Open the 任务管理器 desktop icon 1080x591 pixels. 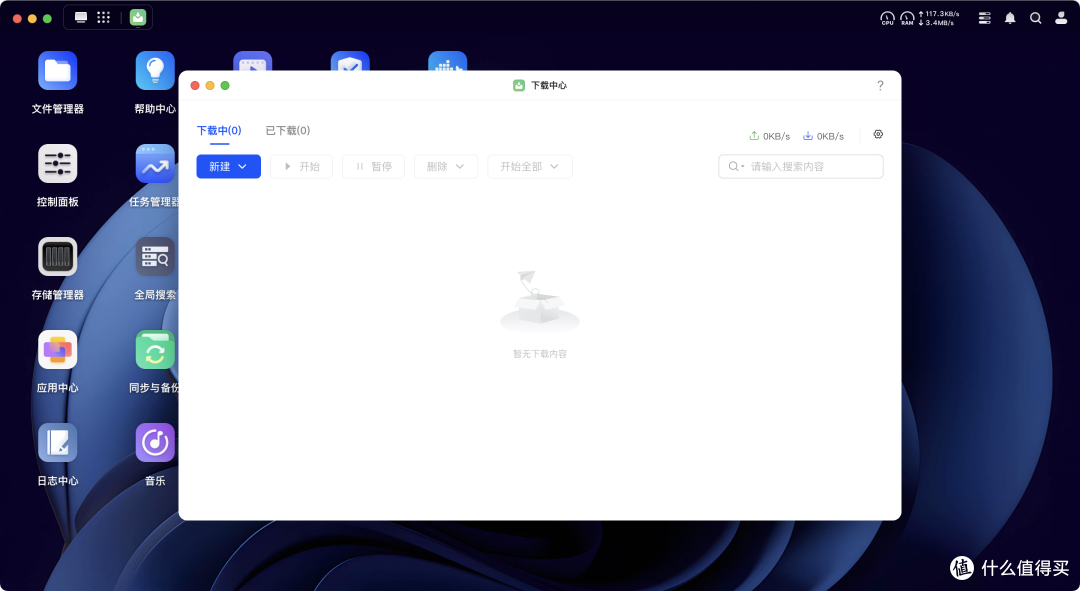tap(155, 164)
